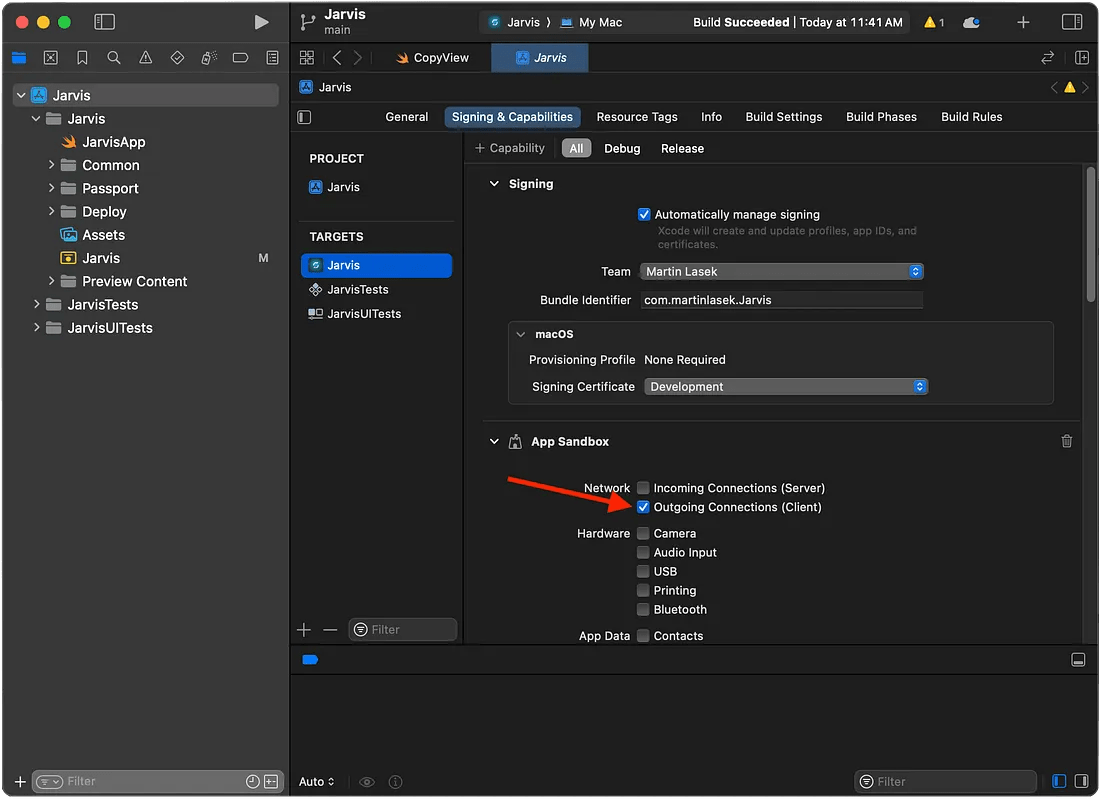Collapse the macOS signing group
This screenshot has height=799, width=1100.
[x=521, y=335]
